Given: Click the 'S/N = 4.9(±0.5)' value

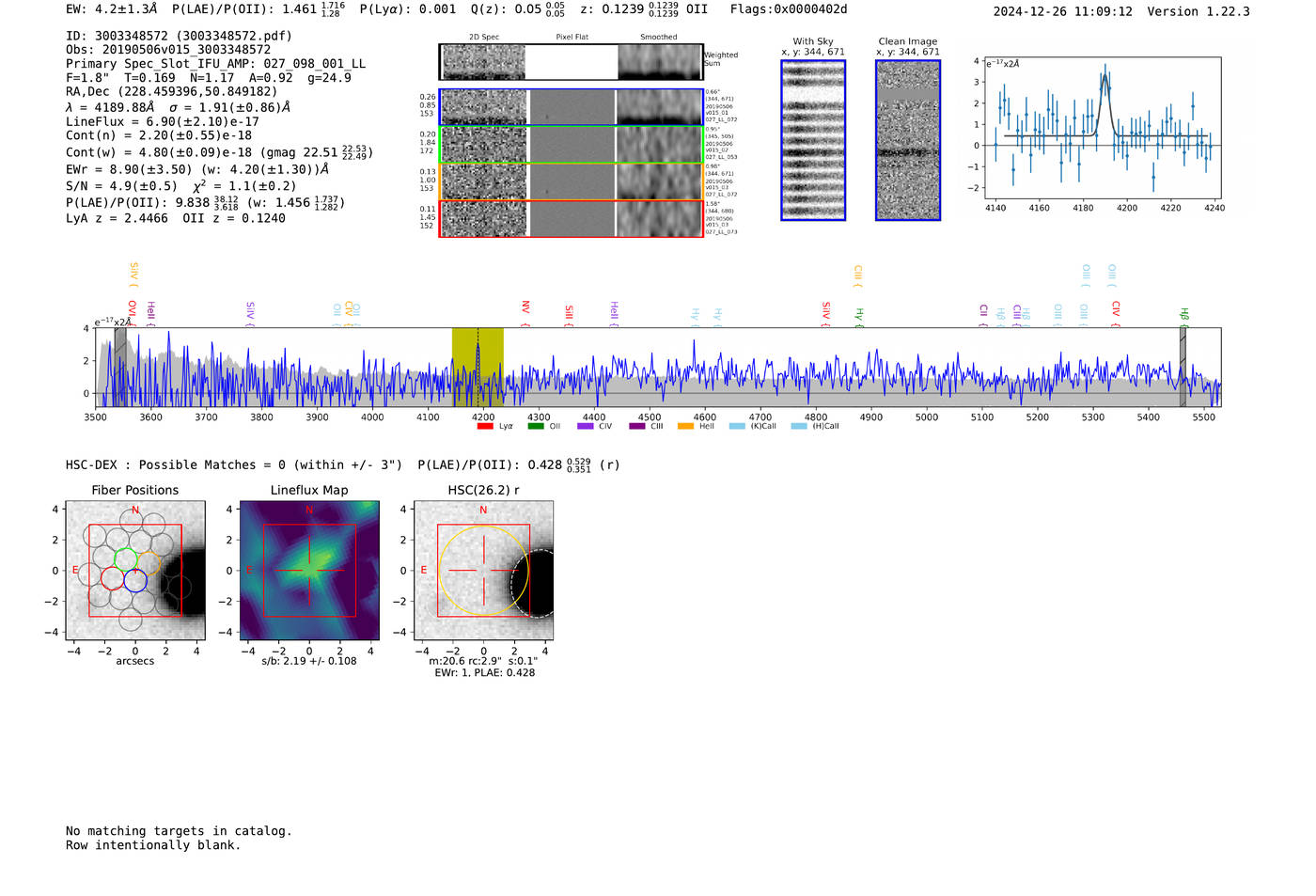Looking at the screenshot, I should tap(121, 186).
